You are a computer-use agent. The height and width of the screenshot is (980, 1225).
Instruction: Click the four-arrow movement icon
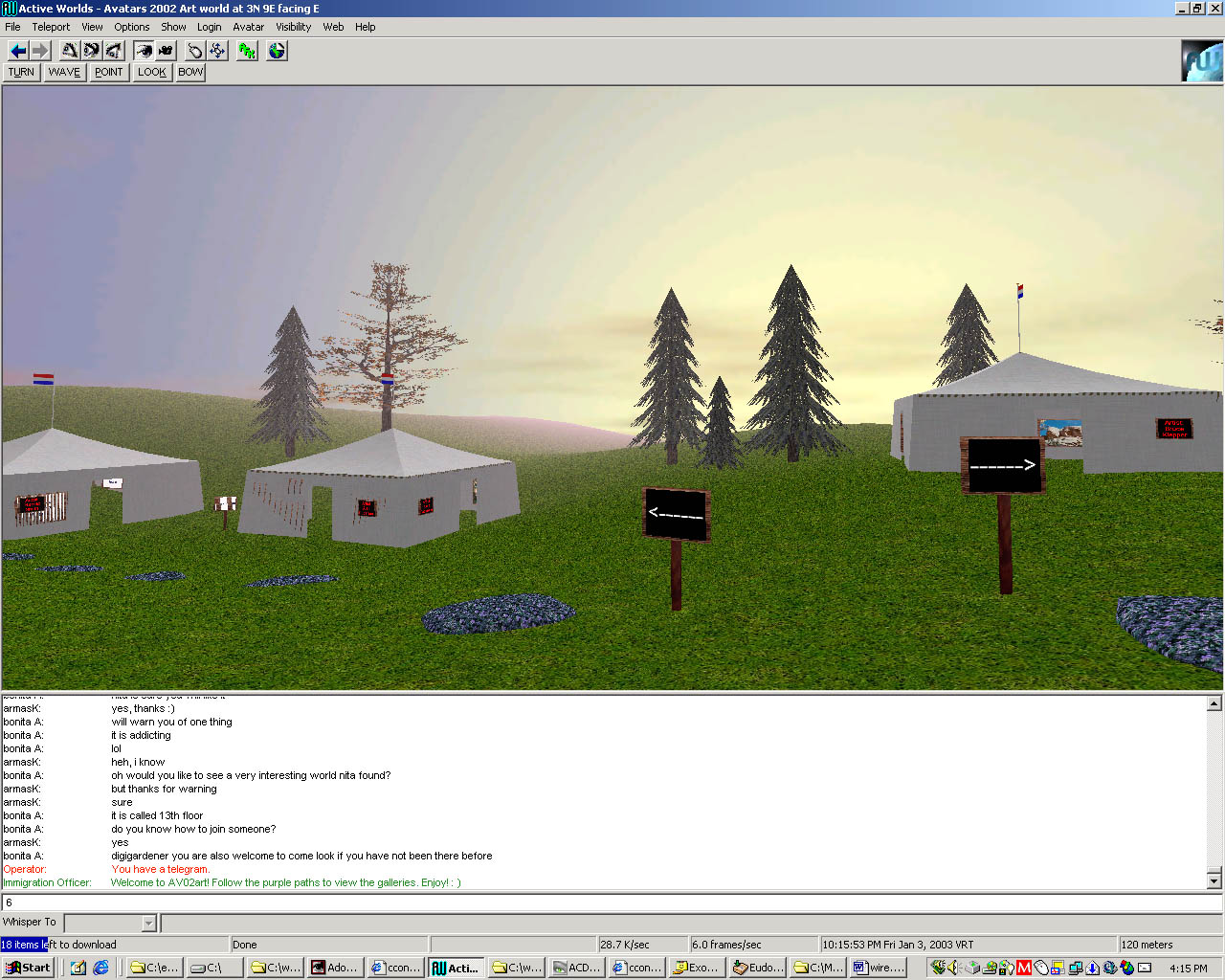tap(217, 51)
